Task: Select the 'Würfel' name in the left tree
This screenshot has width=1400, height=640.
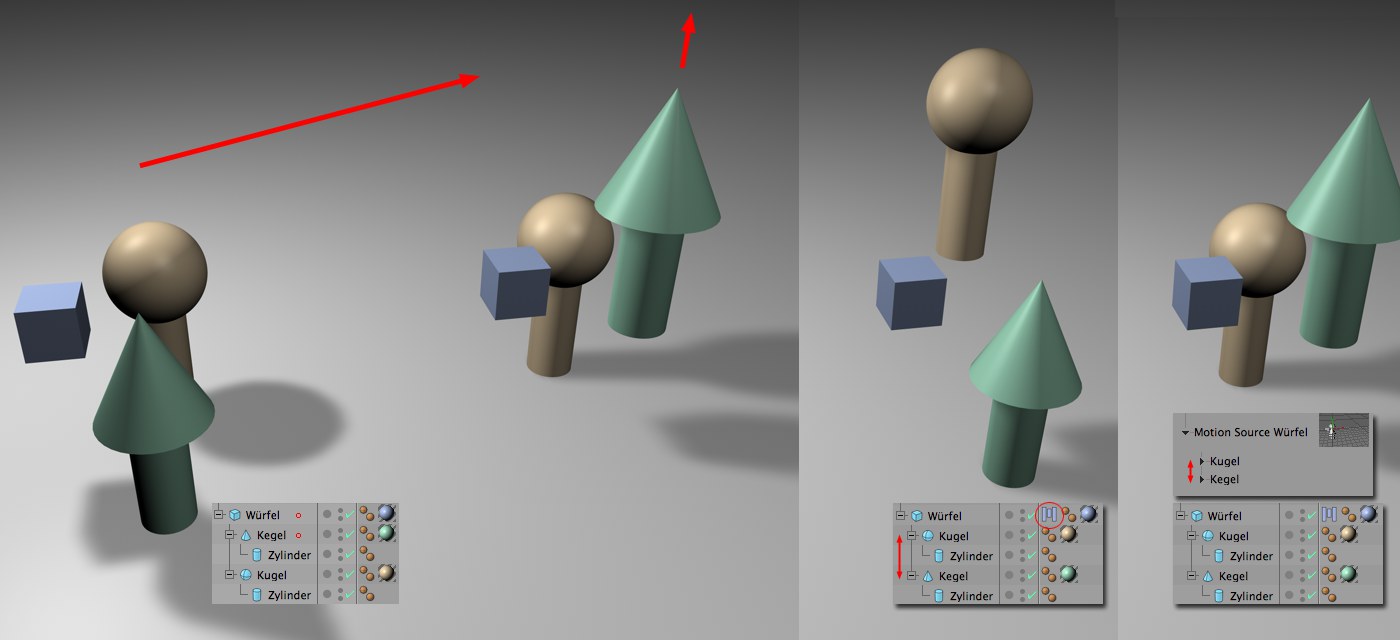Action: (x=263, y=515)
